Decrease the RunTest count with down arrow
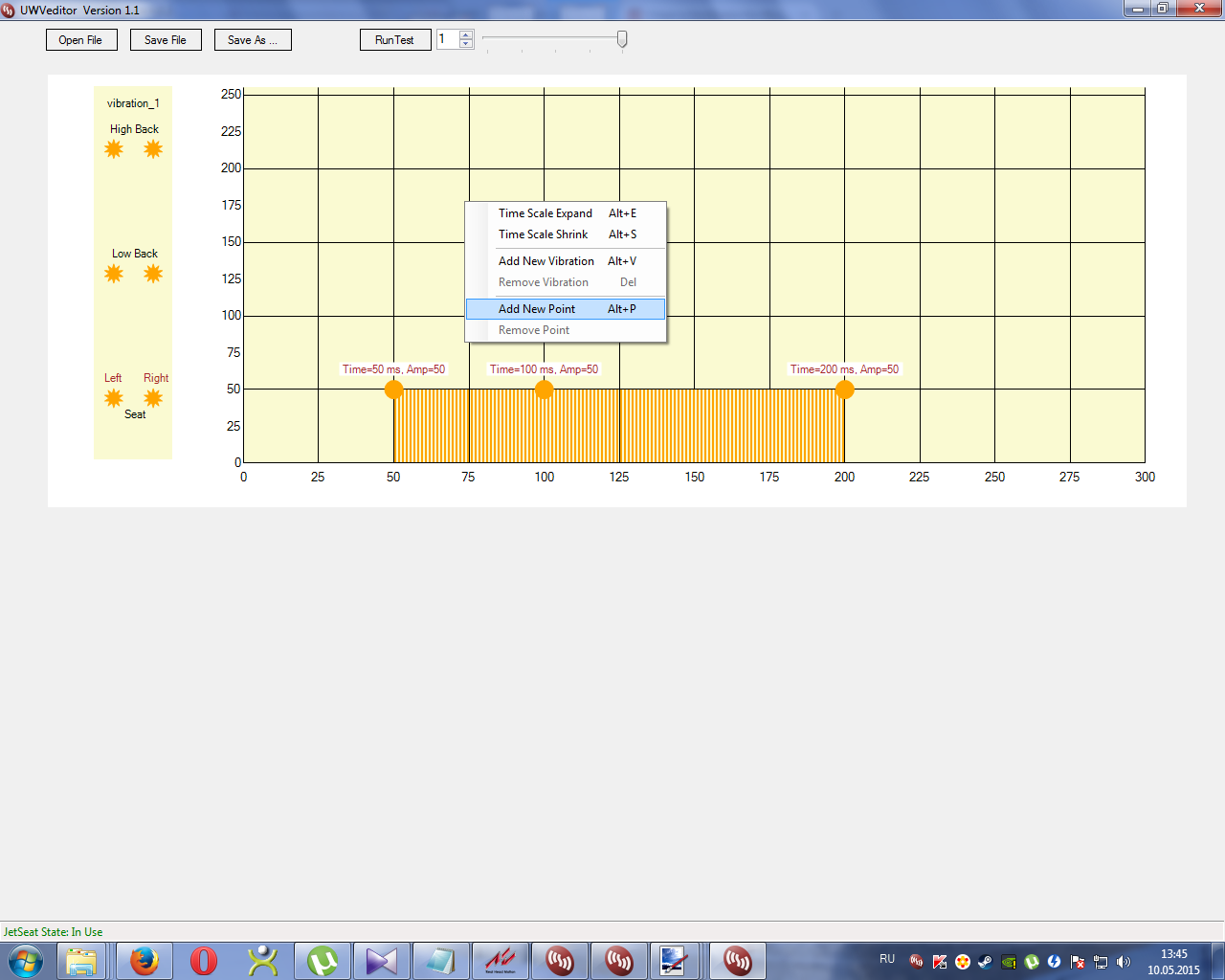Viewport: 1225px width, 980px height. [x=466, y=44]
